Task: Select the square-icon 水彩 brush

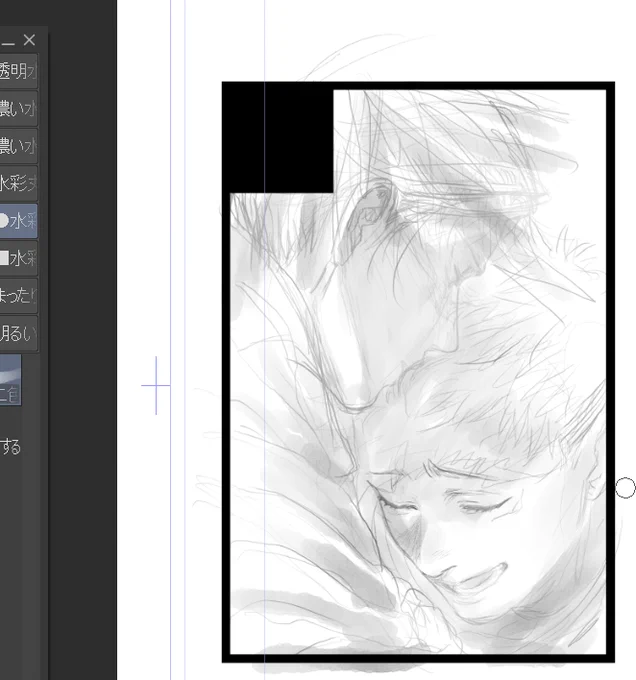Action: point(18,258)
